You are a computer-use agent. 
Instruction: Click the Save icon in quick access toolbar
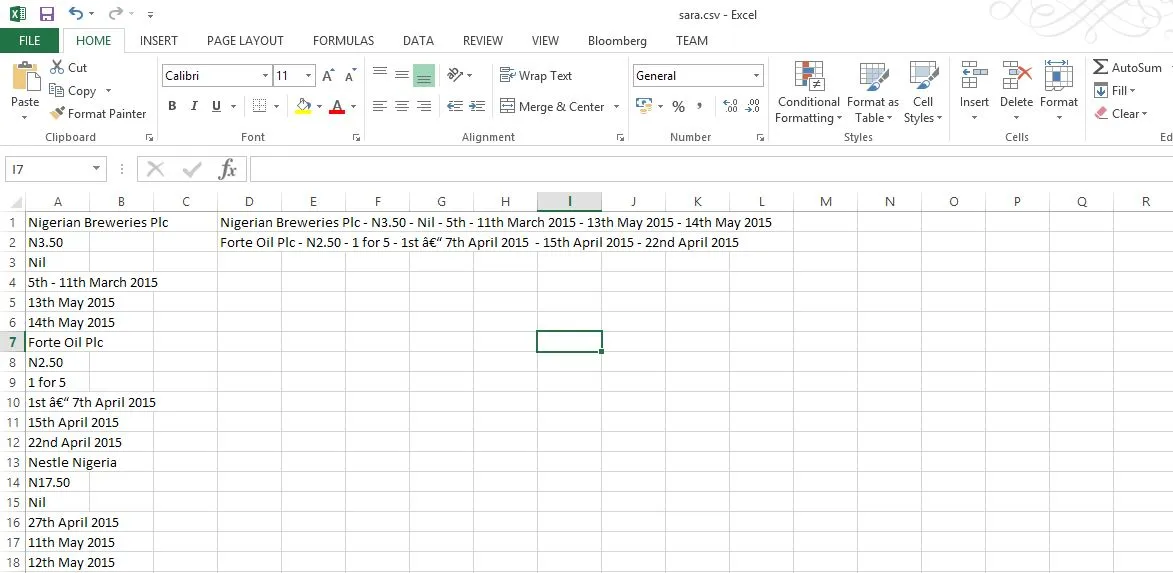46,13
